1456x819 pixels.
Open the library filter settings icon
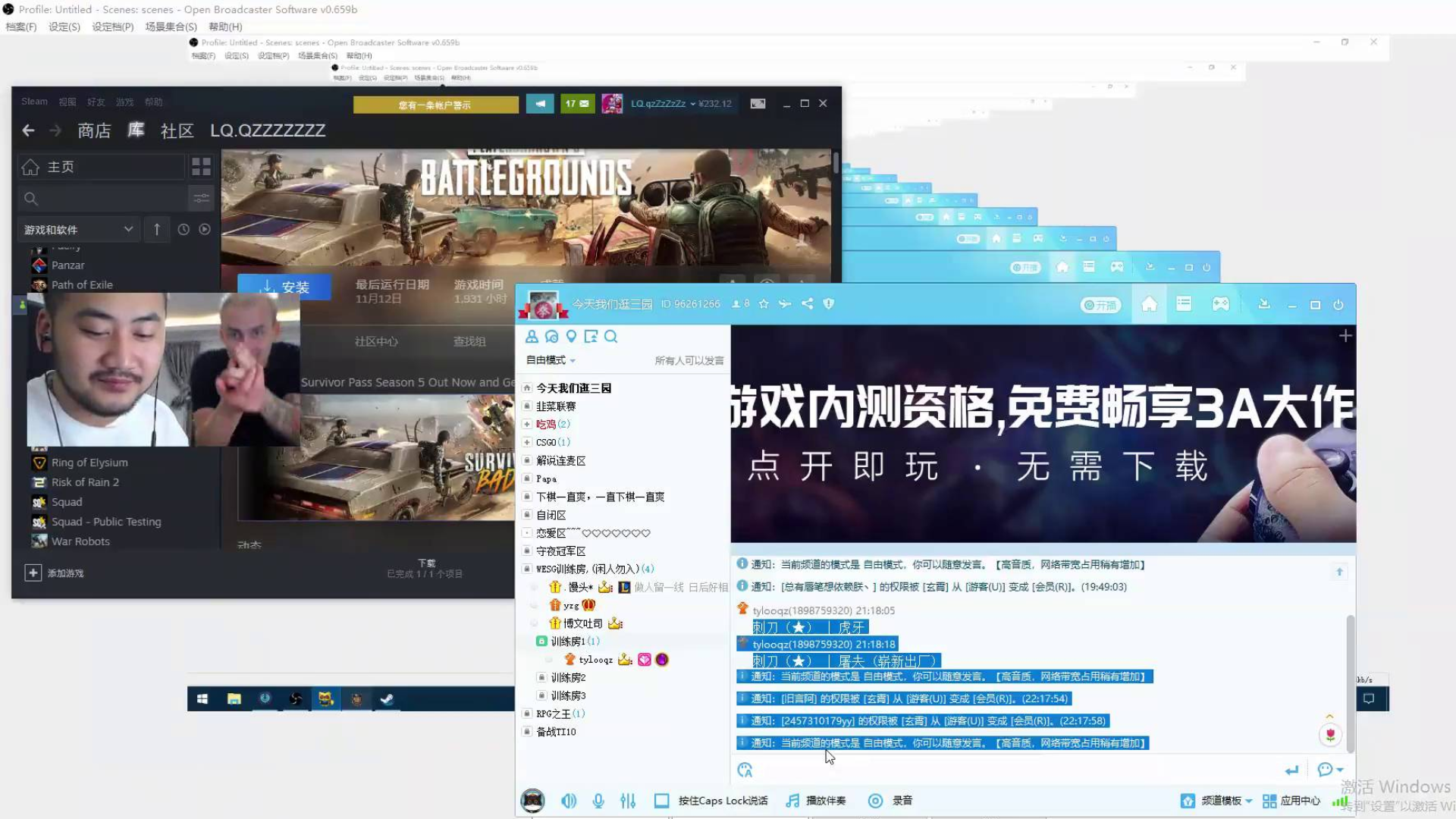(x=201, y=199)
